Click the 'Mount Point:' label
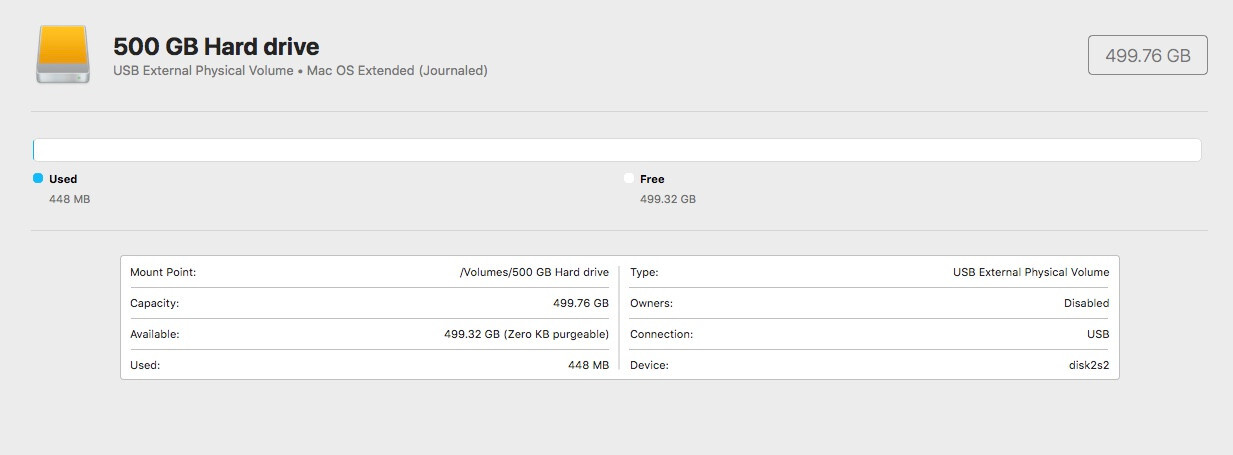This screenshot has width=1233, height=455. coord(163,272)
